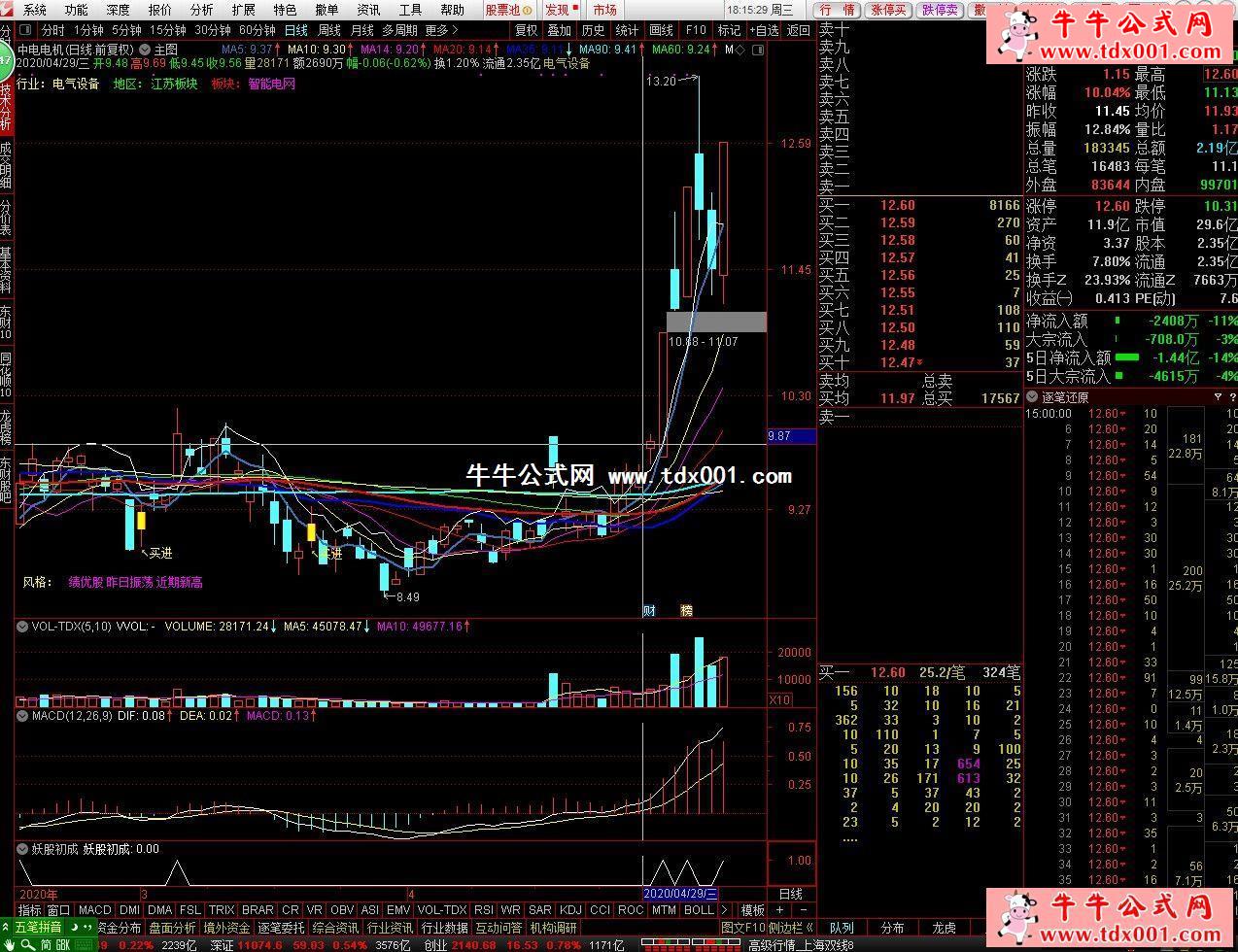Switch the chart to 分时 view
Screen dimensions: 1238x952
(x=52, y=30)
